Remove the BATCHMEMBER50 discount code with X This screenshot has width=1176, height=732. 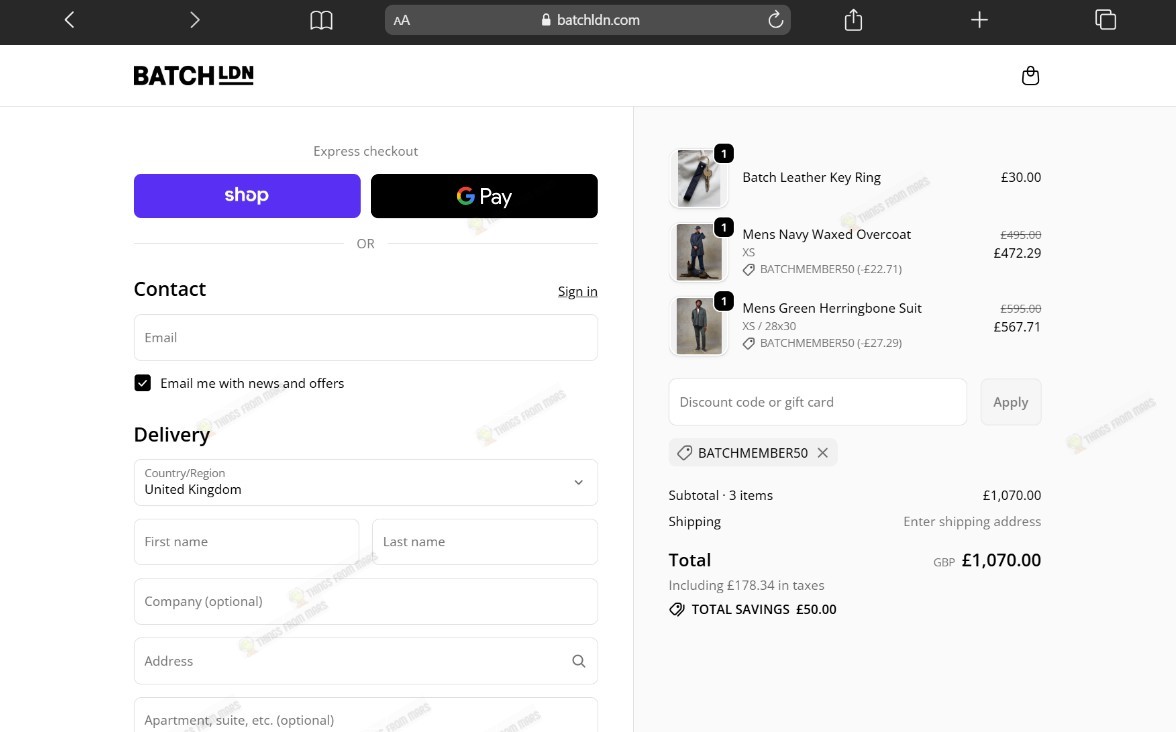click(823, 453)
